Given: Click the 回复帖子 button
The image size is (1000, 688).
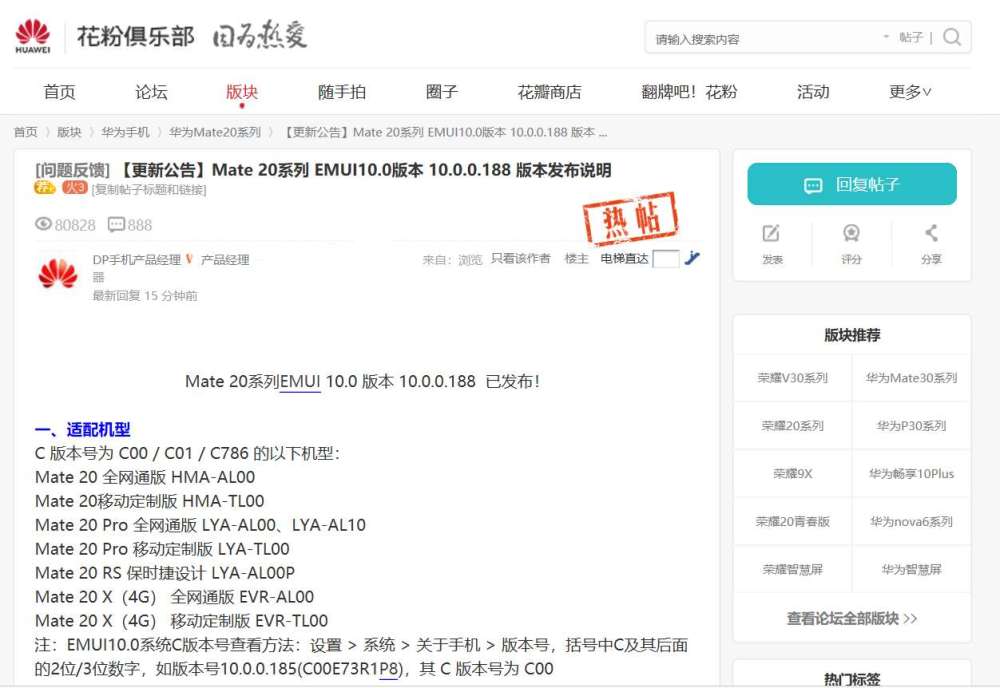Looking at the screenshot, I should coord(852,184).
